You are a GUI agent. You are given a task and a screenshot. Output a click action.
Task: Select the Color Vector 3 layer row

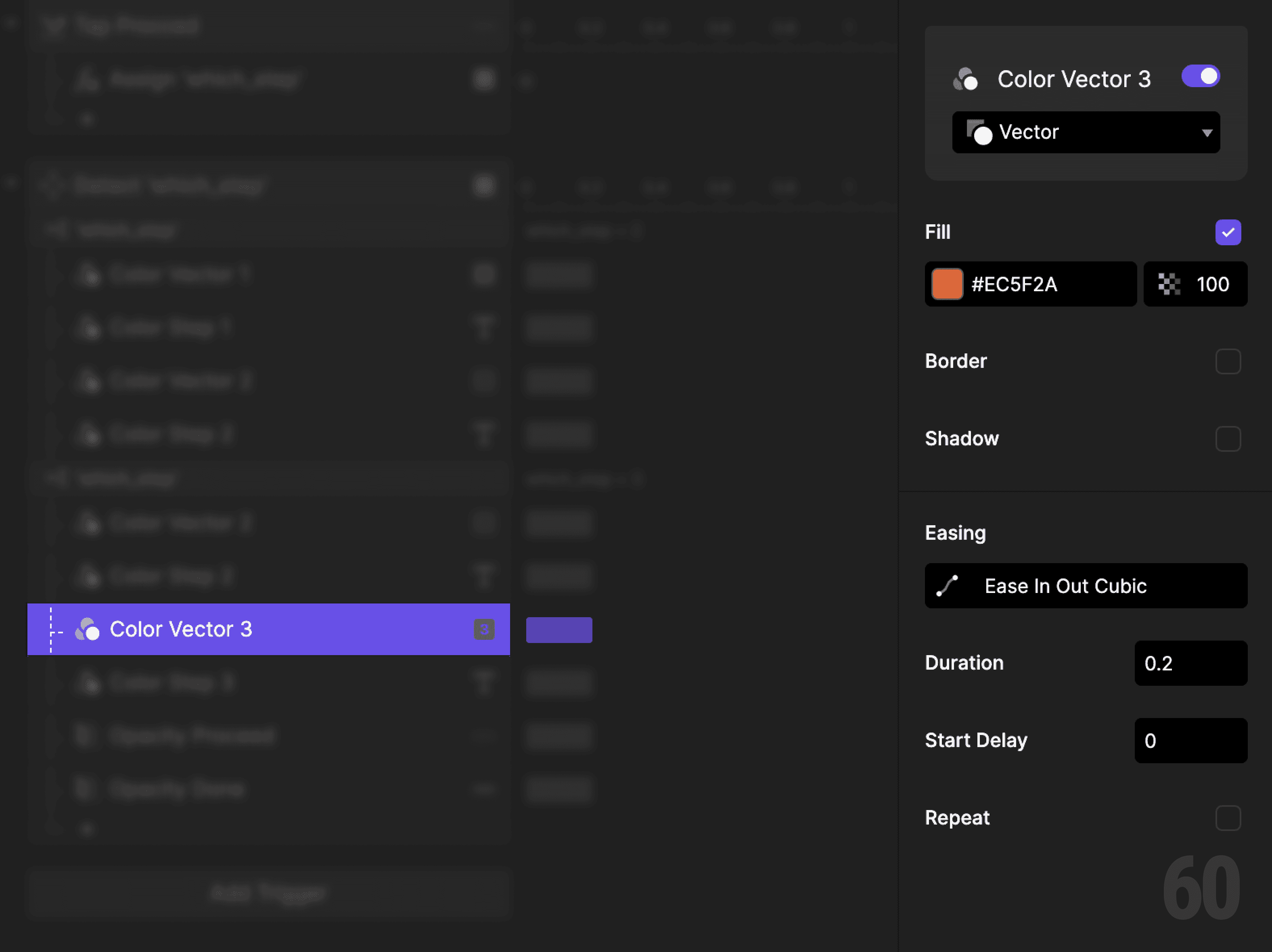[x=230, y=630]
